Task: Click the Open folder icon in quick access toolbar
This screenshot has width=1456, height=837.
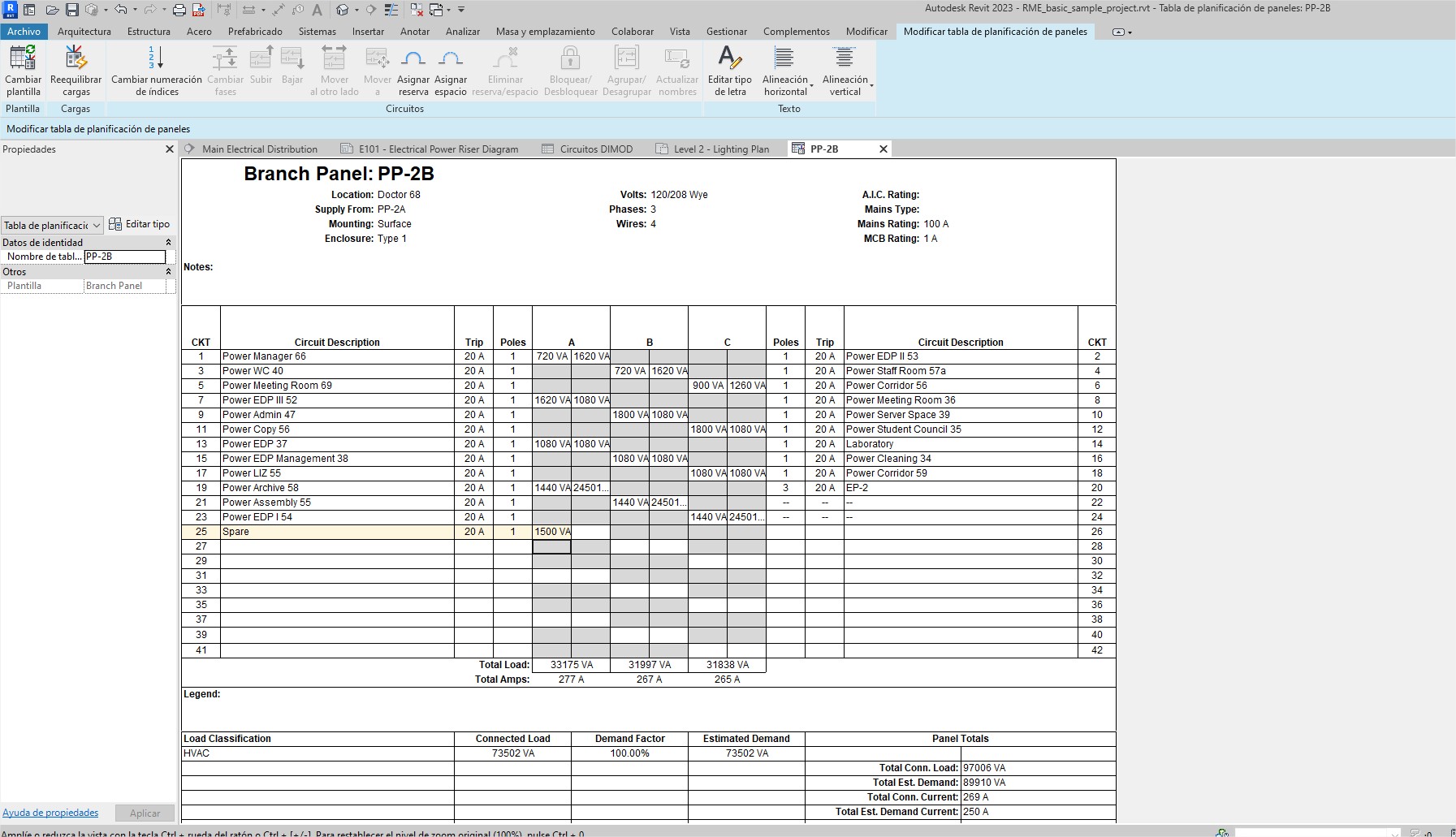Action: tap(52, 10)
